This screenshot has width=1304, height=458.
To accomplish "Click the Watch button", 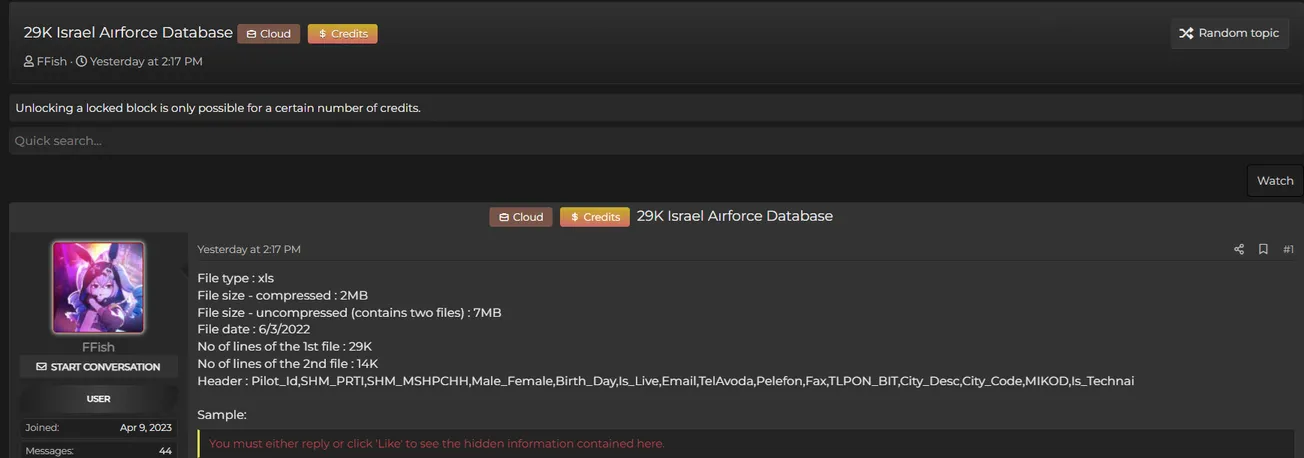I will [1275, 181].
